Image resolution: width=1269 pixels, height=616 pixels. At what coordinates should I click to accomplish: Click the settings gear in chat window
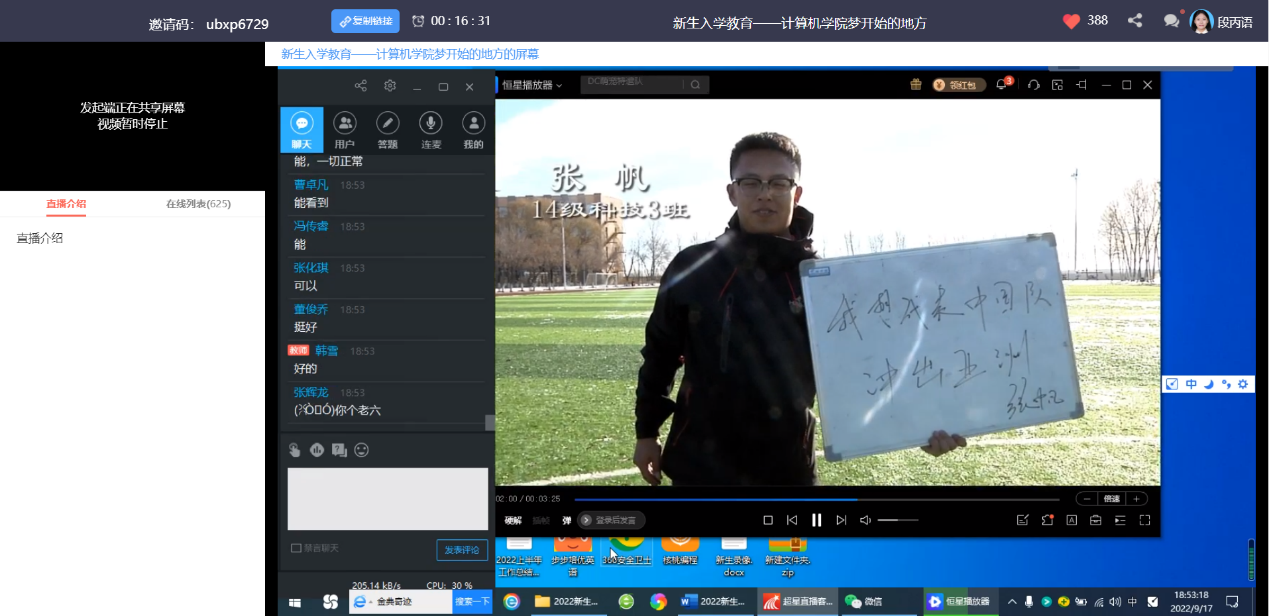[390, 86]
